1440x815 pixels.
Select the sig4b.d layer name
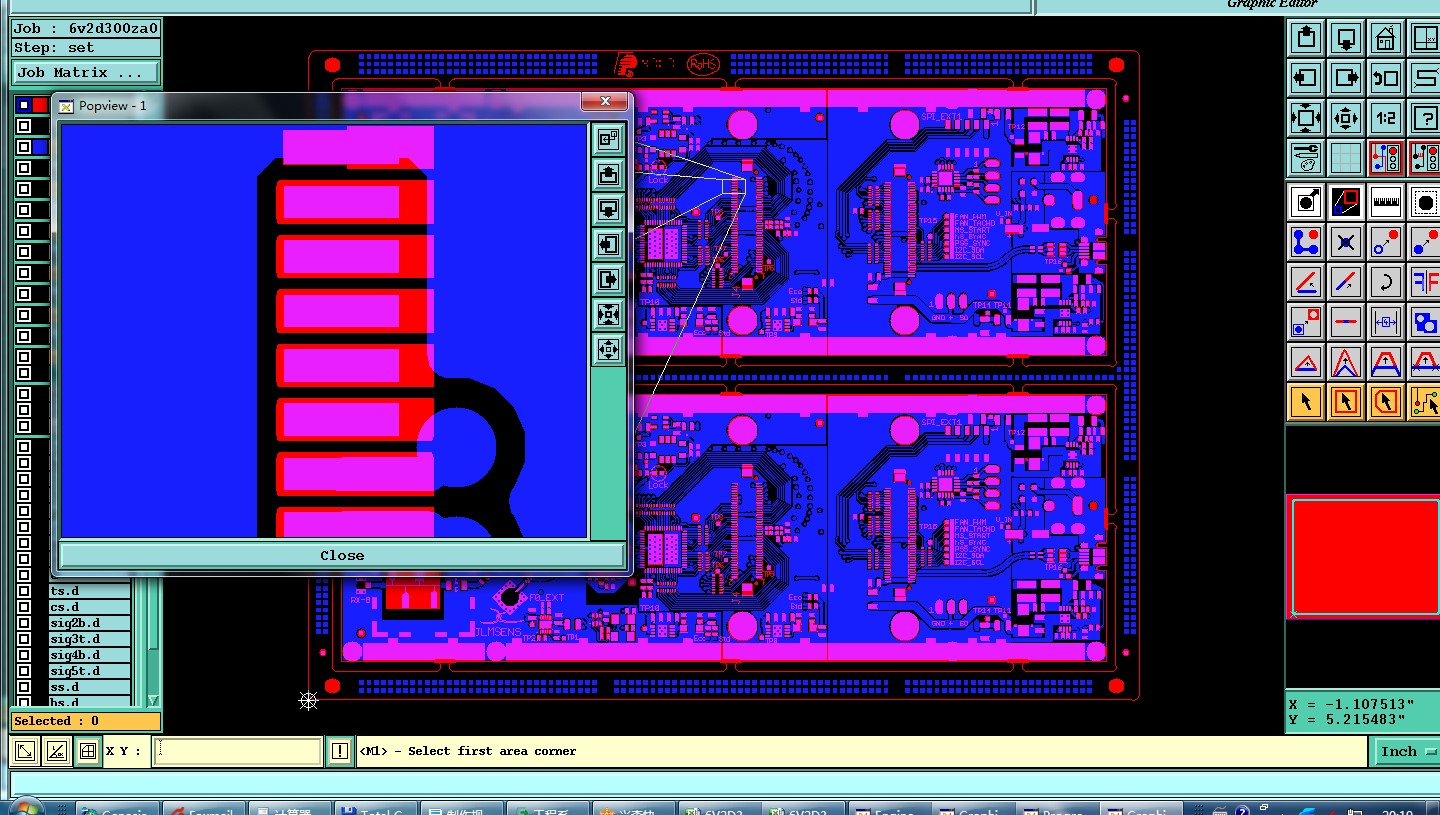[90, 655]
